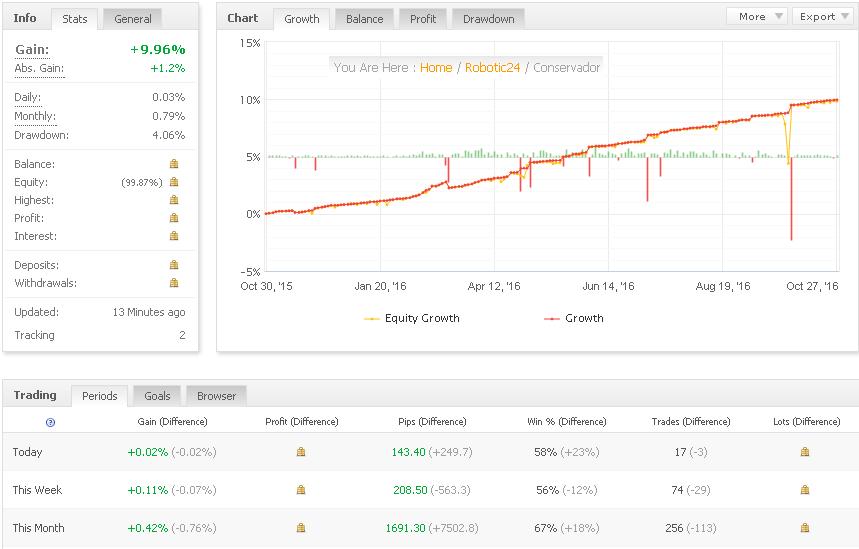The height and width of the screenshot is (549, 859).
Task: Click the Gain (Difference) column header
Action: click(x=172, y=422)
